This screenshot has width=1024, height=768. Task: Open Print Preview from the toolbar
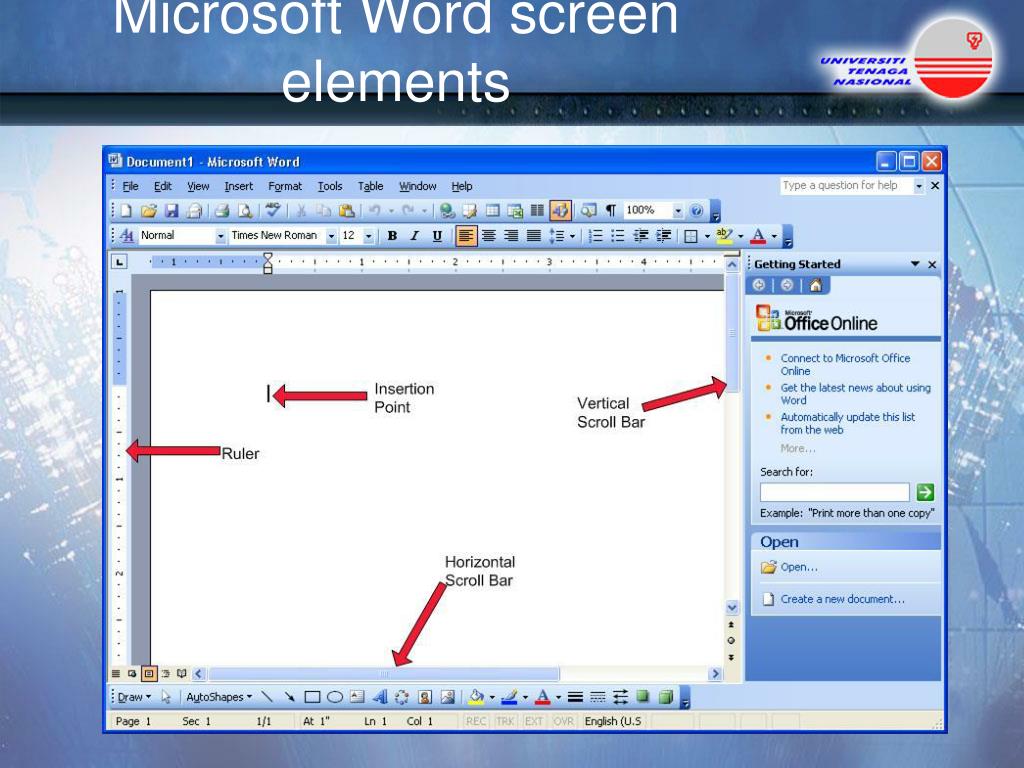(245, 210)
